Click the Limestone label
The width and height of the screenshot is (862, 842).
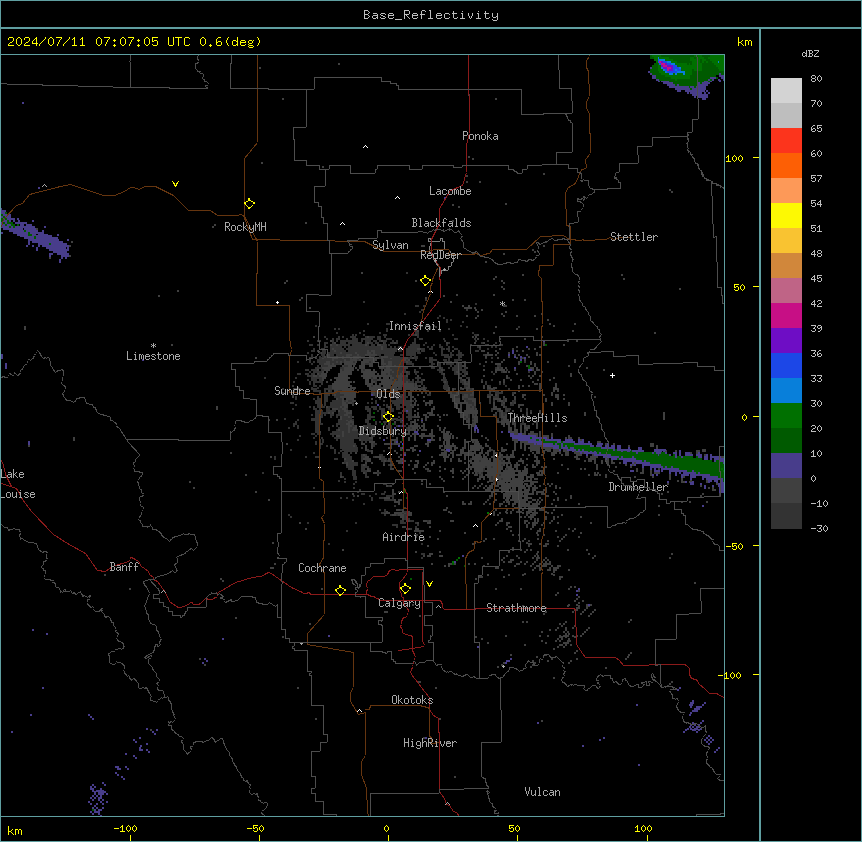click(153, 356)
